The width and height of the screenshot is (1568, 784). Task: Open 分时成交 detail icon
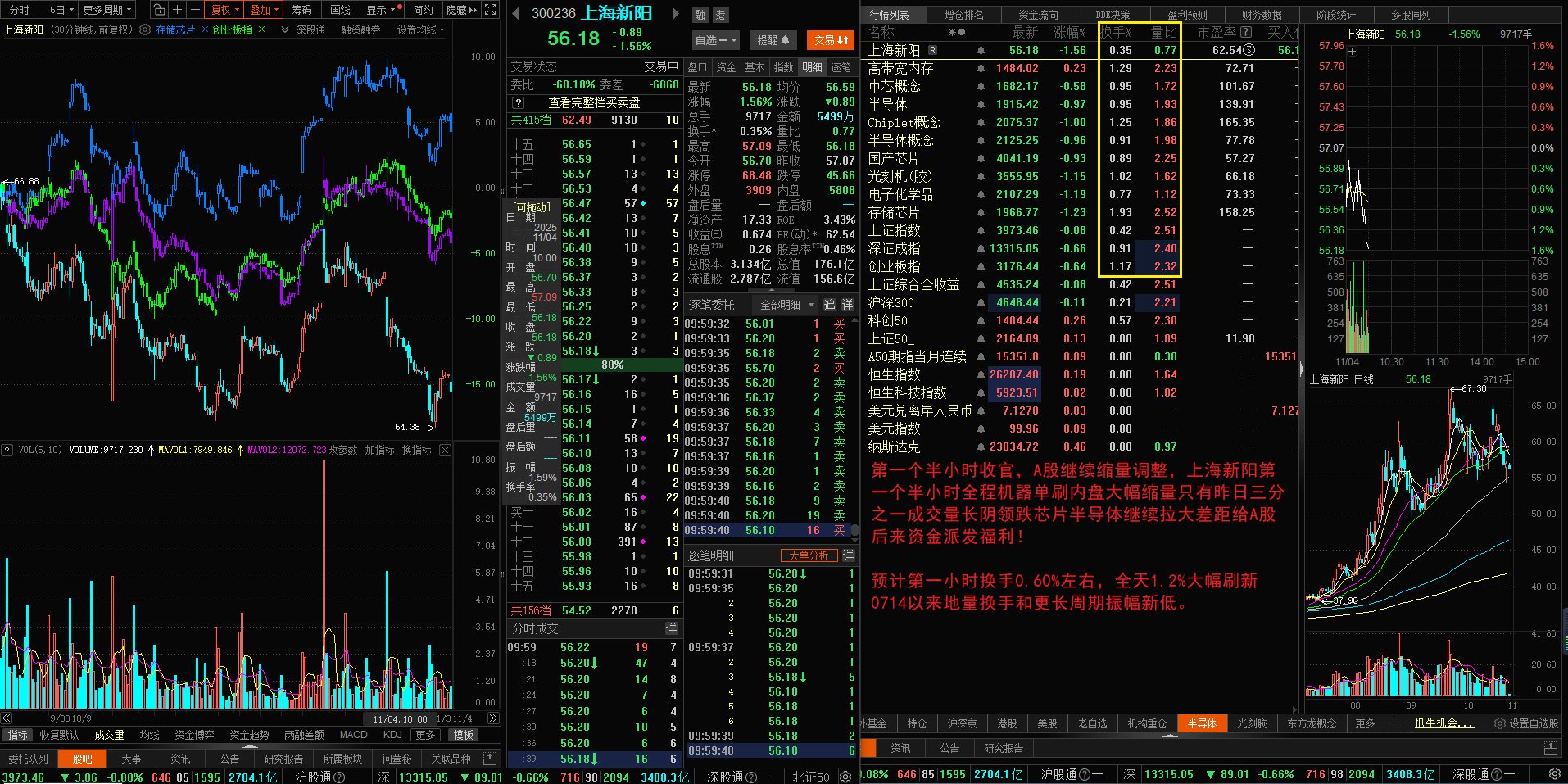coord(671,628)
